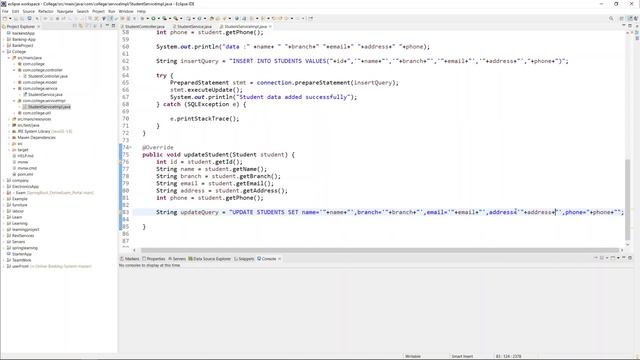Collapse all in Project Explorer toolbar
Image resolution: width=640 pixels, height=360 pixels.
click(x=75, y=26)
